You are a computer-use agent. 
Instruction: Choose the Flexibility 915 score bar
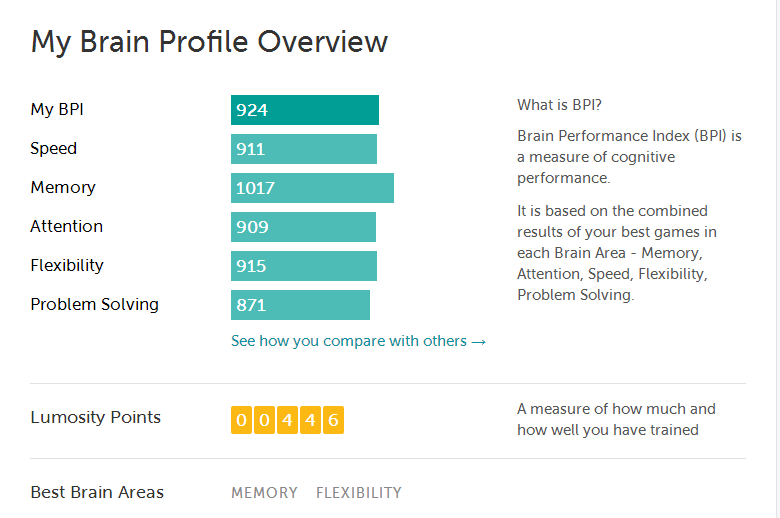point(304,266)
